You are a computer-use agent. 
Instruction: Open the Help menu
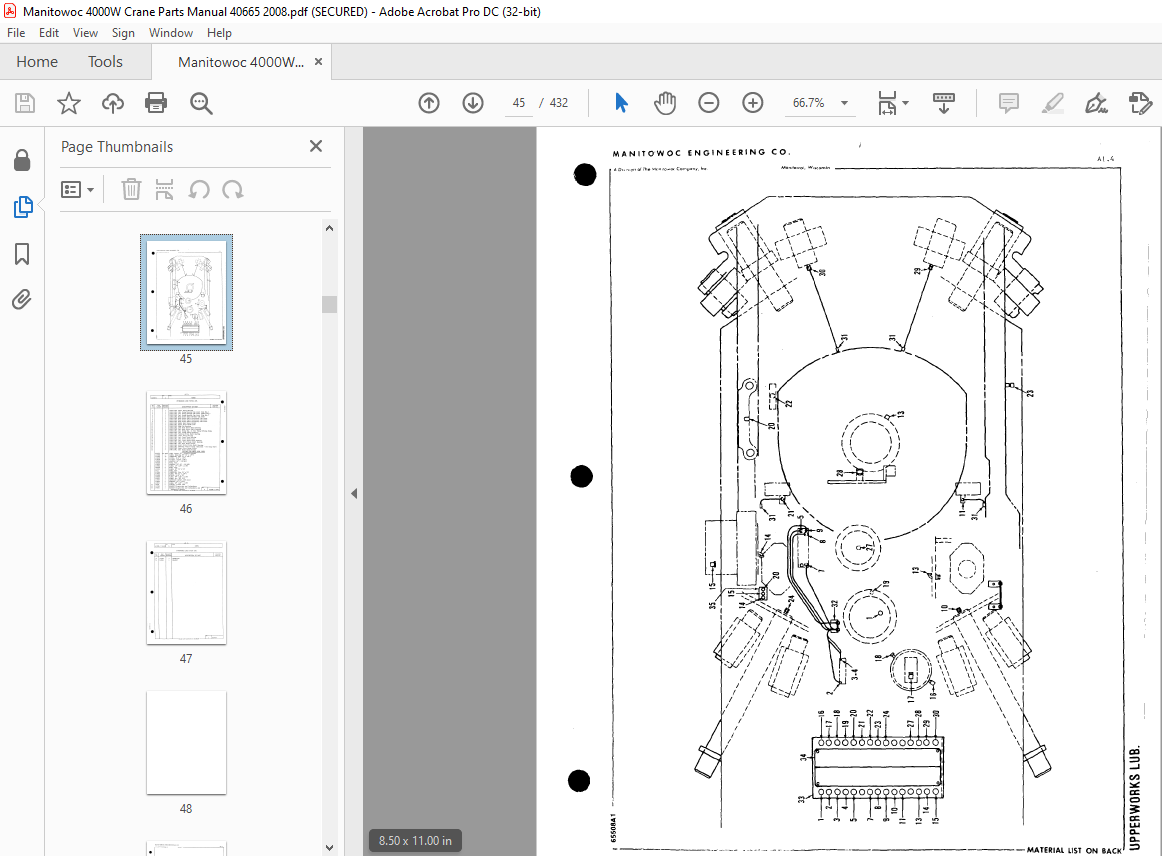pos(219,33)
